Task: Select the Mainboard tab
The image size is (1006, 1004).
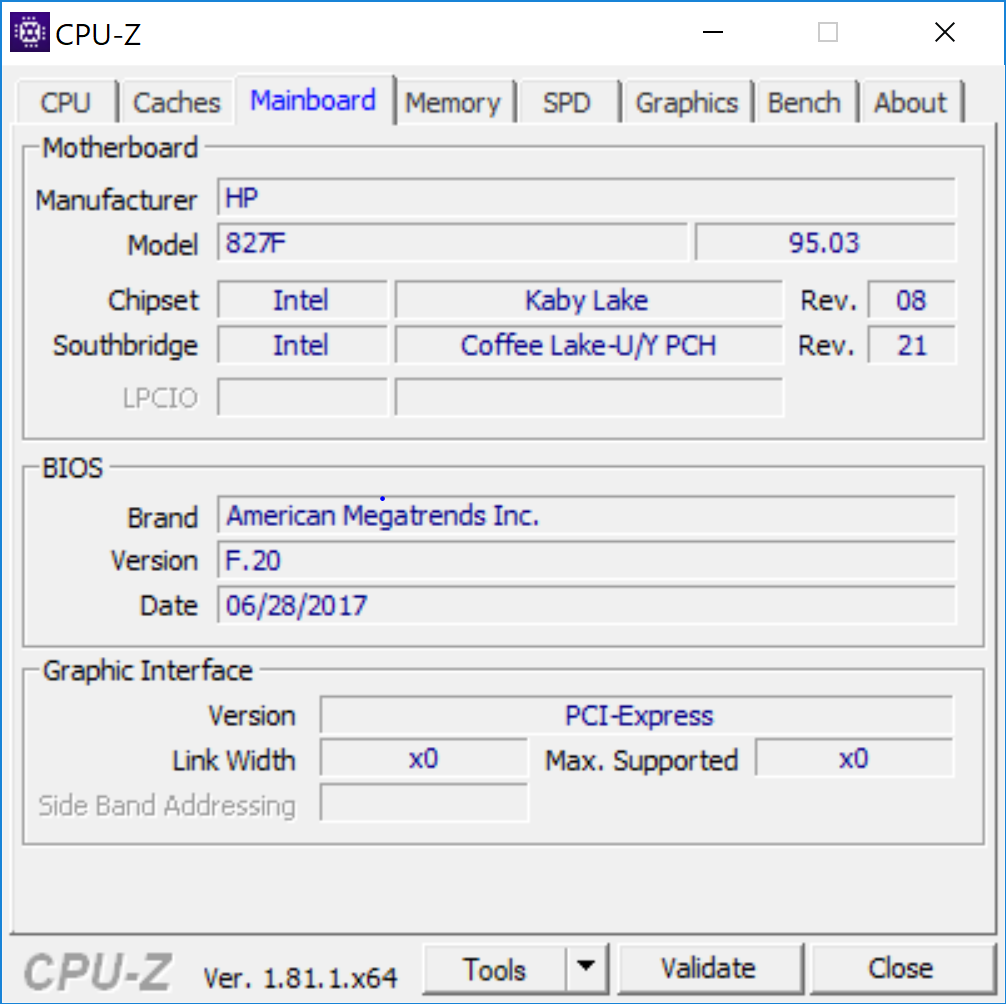Action: tap(314, 100)
